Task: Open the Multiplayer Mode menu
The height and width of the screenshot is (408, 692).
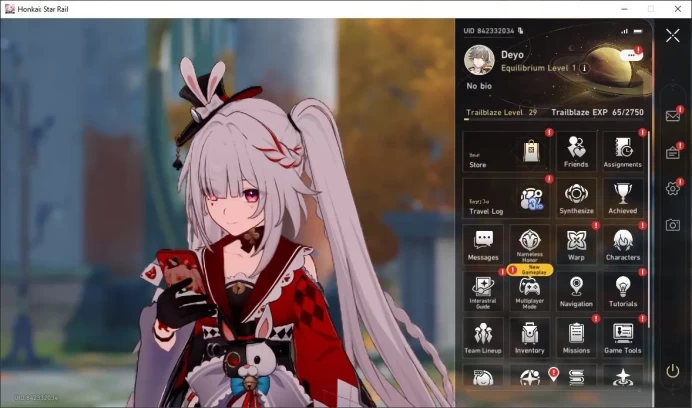Action: 530,291
